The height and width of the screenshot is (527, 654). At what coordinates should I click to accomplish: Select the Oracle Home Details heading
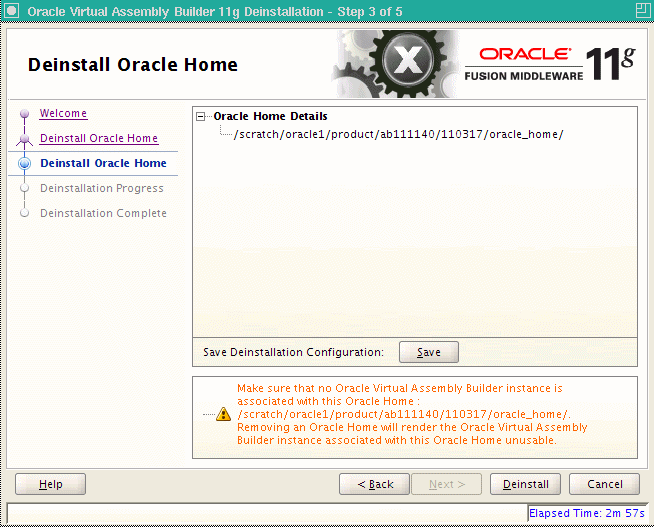point(270,116)
